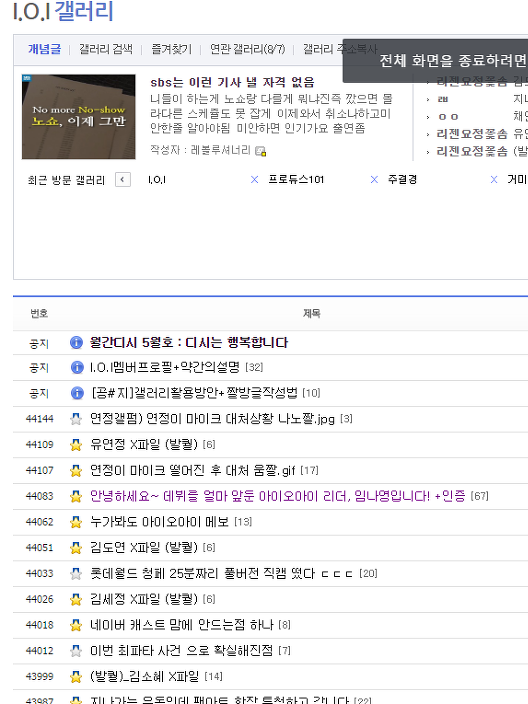Open 프로듀스101 recent gallery link
Image resolution: width=528 pixels, height=704 pixels.
(296, 180)
